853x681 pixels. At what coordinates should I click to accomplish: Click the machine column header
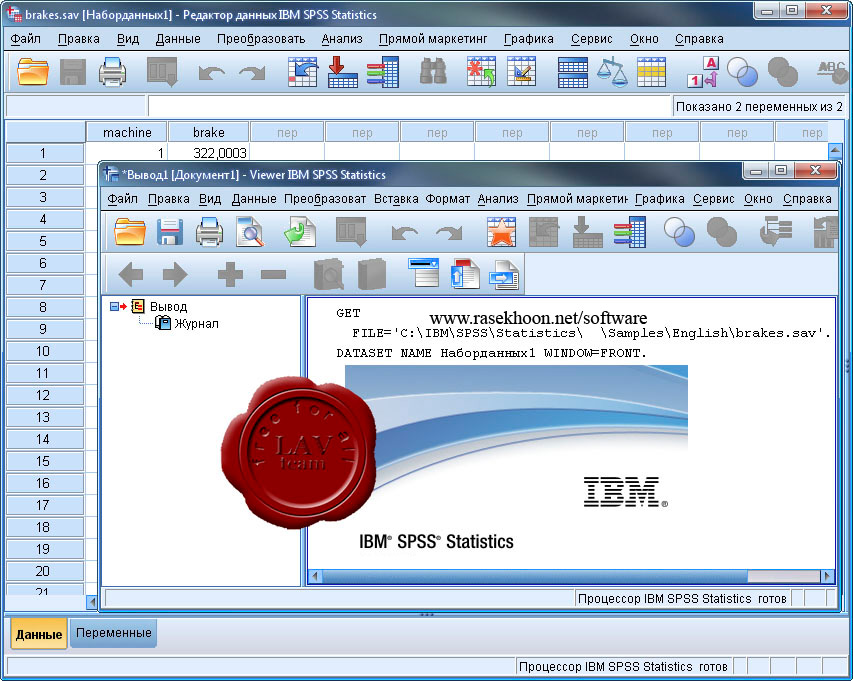pyautogui.click(x=127, y=132)
